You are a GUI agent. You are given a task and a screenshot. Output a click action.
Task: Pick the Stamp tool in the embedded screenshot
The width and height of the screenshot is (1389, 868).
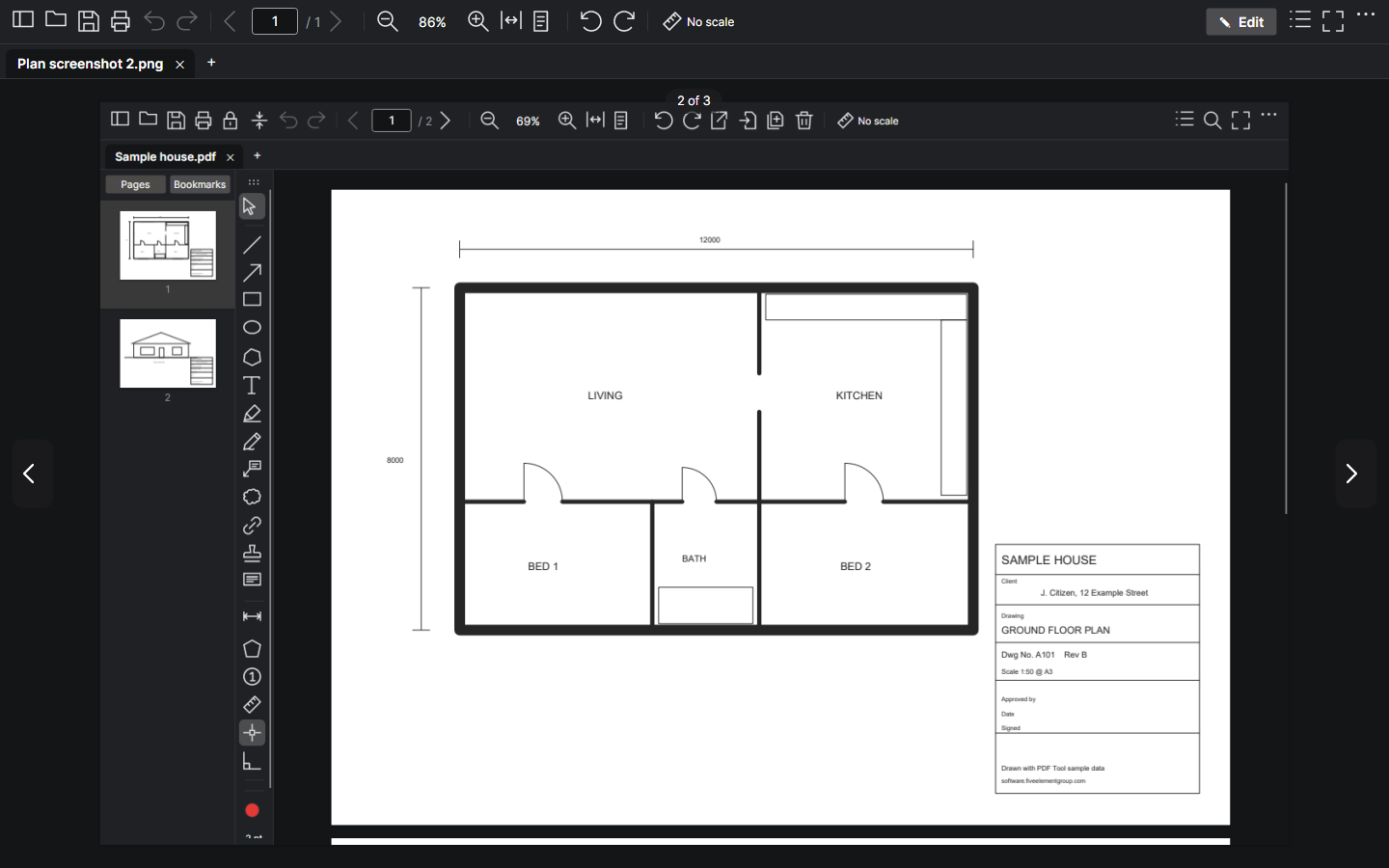pyautogui.click(x=252, y=554)
